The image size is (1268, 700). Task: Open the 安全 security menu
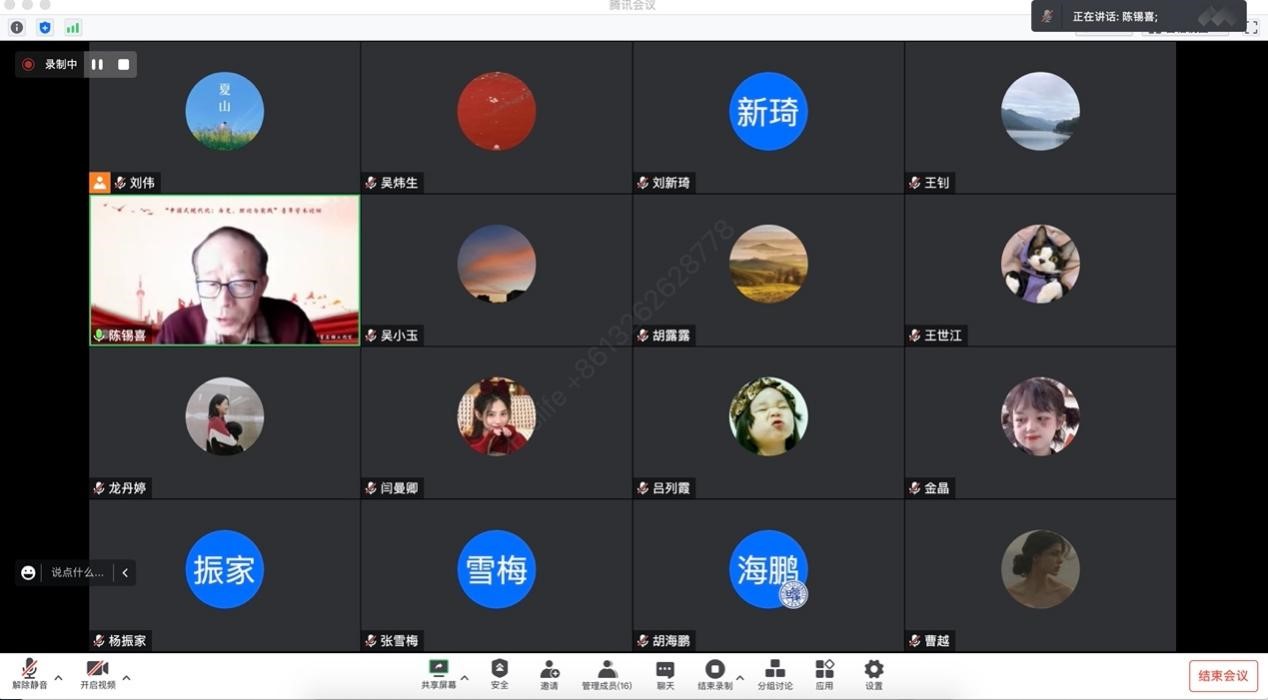[x=499, y=673]
